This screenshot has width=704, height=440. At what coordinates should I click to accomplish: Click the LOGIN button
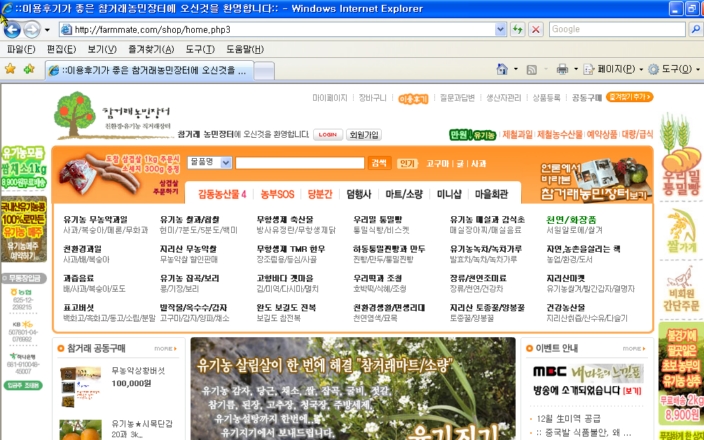328,135
